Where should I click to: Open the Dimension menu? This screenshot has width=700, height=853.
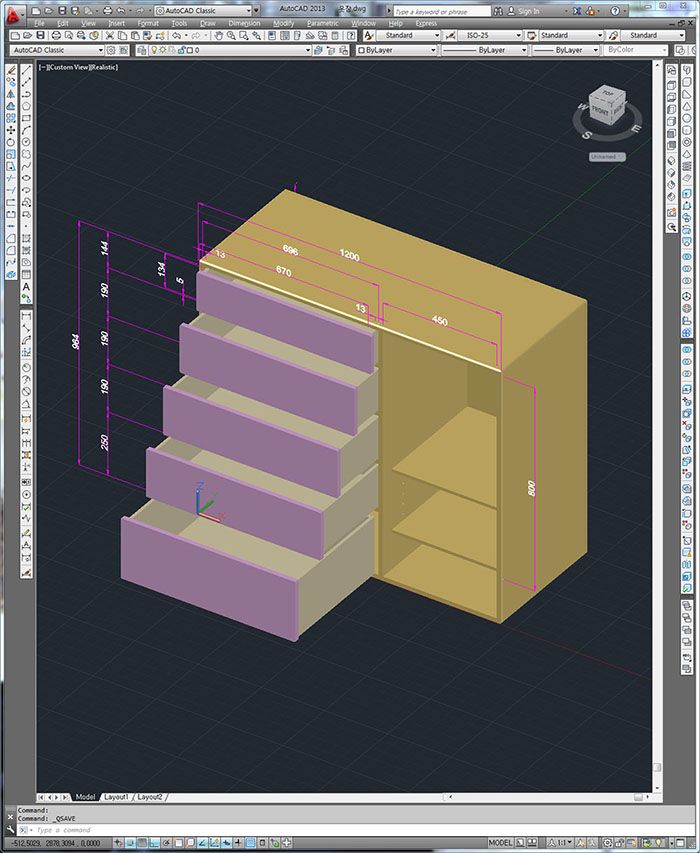[244, 23]
